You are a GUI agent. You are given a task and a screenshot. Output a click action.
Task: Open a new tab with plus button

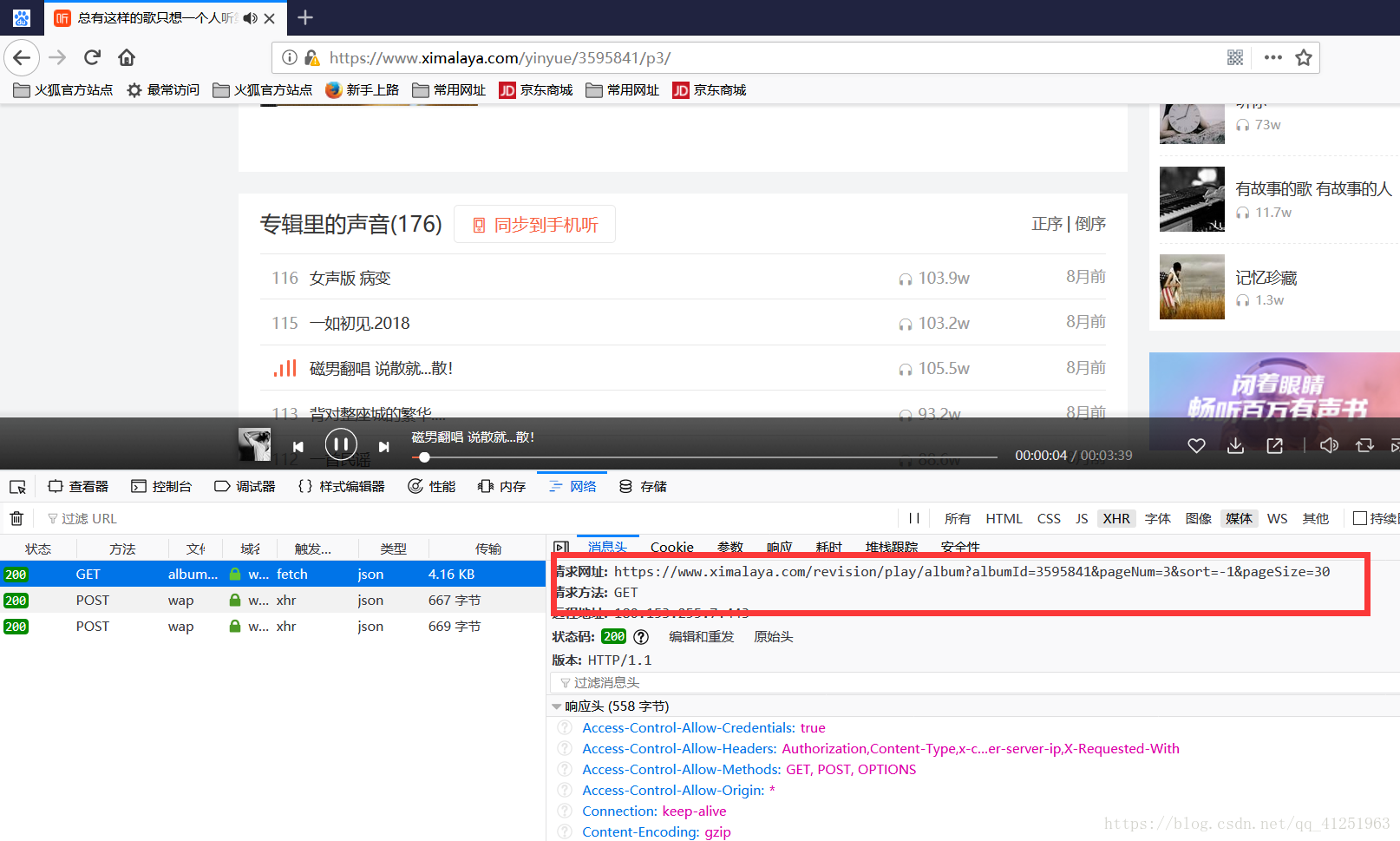click(x=305, y=17)
